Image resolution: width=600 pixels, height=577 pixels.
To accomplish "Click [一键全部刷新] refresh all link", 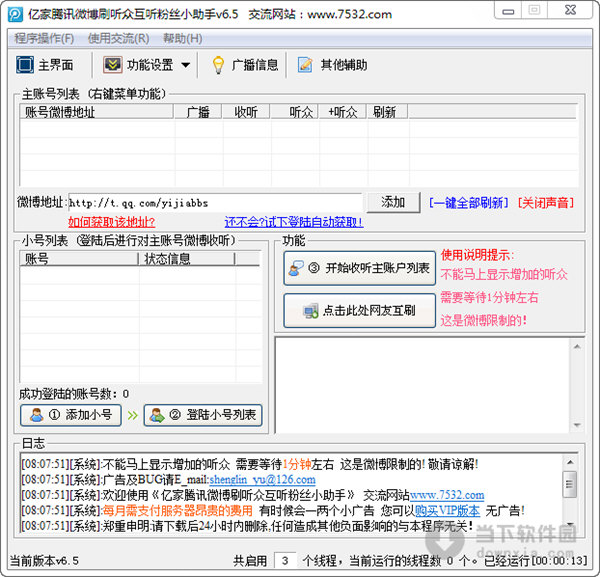I will 469,202.
